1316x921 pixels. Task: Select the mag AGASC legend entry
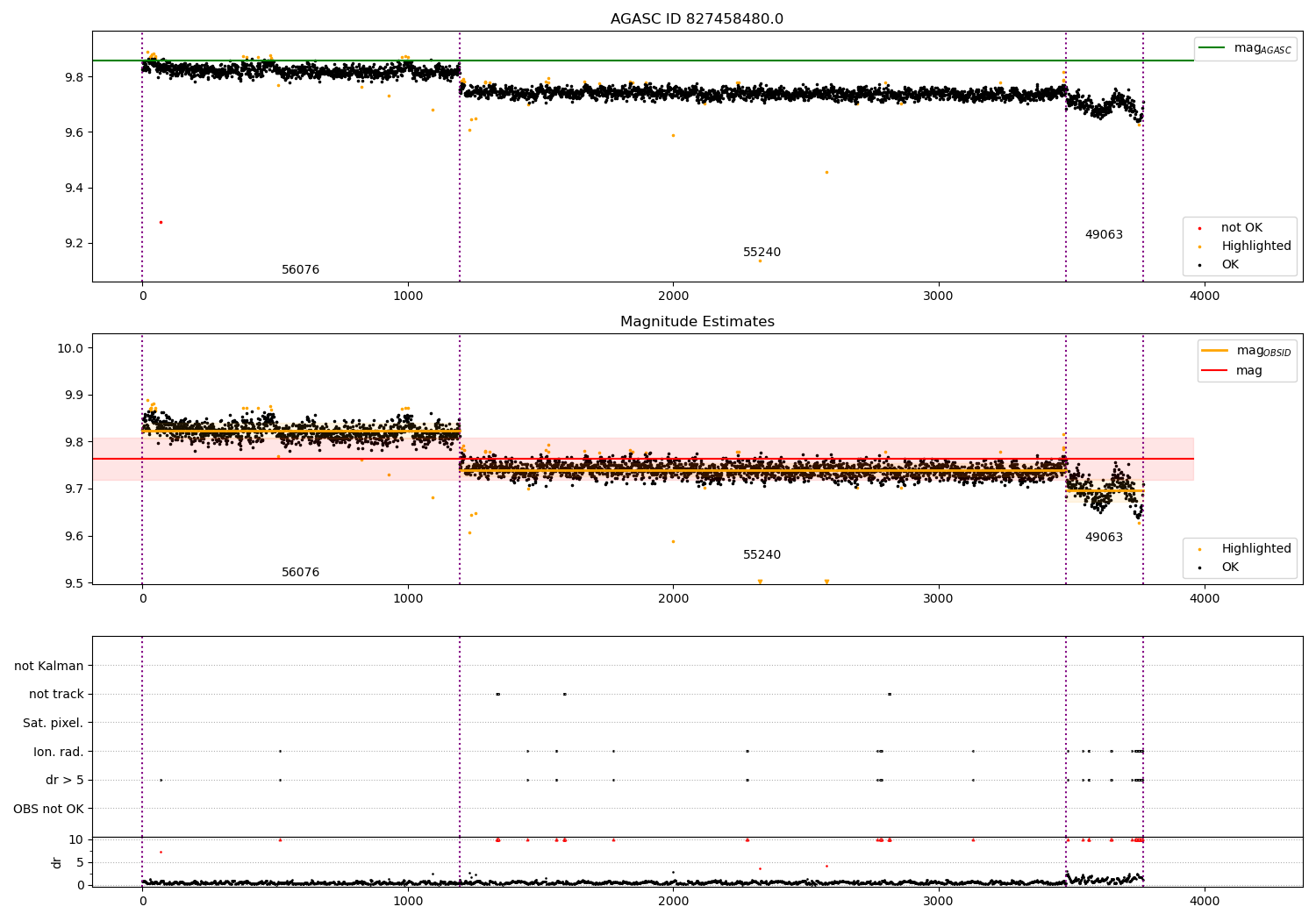click(x=1245, y=48)
